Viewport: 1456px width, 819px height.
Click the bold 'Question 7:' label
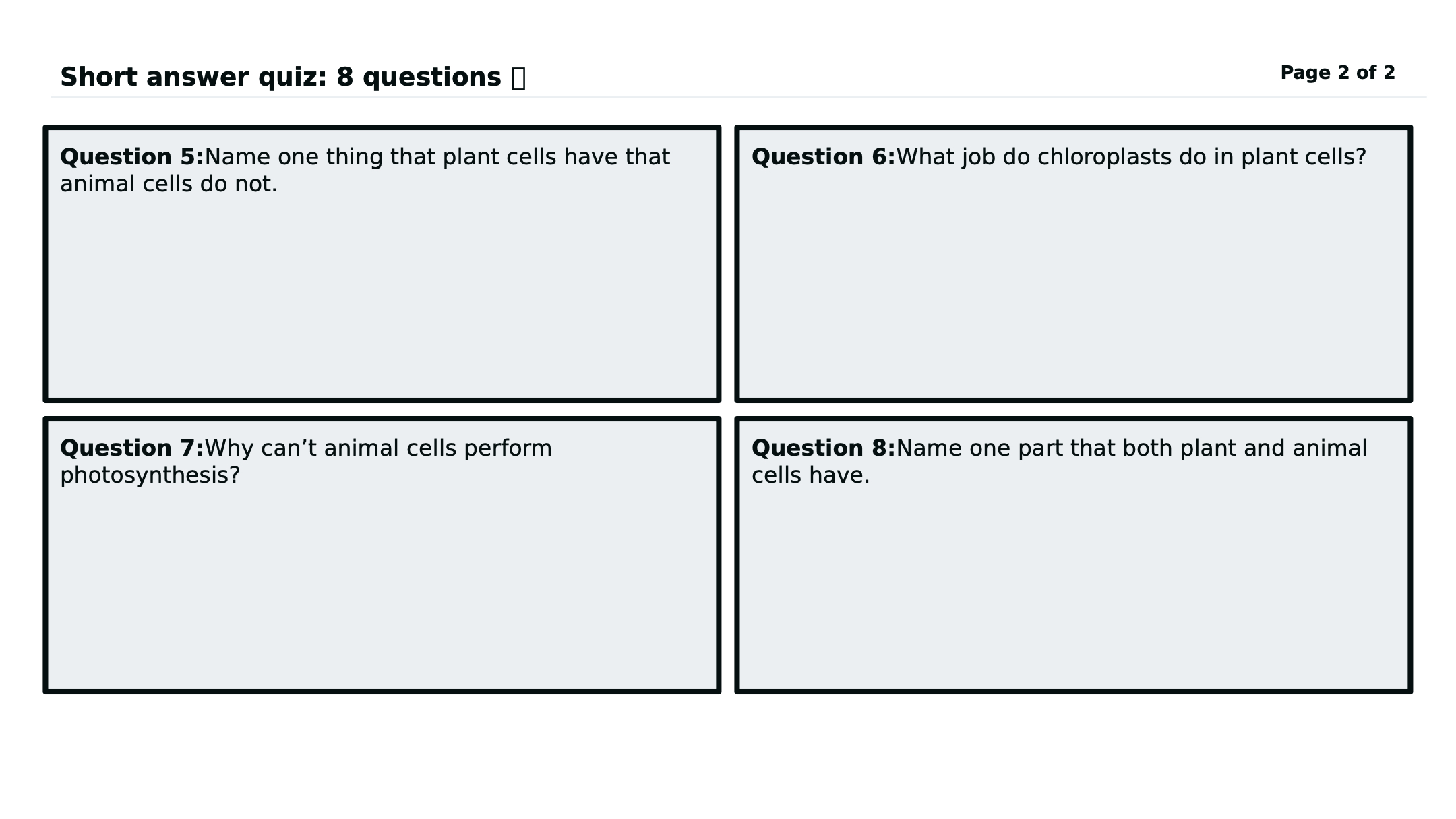coord(132,448)
